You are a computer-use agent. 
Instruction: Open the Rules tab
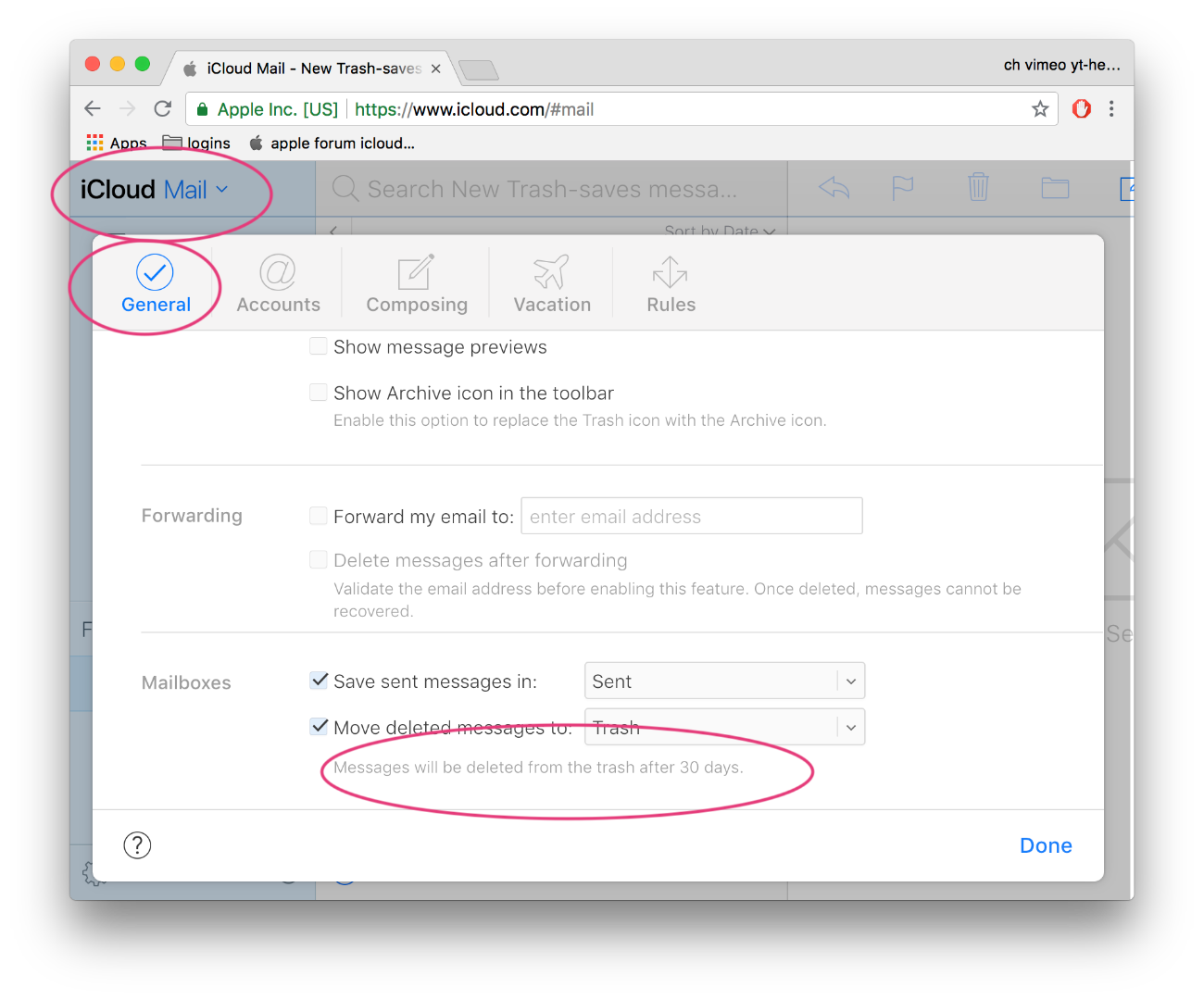[671, 284]
